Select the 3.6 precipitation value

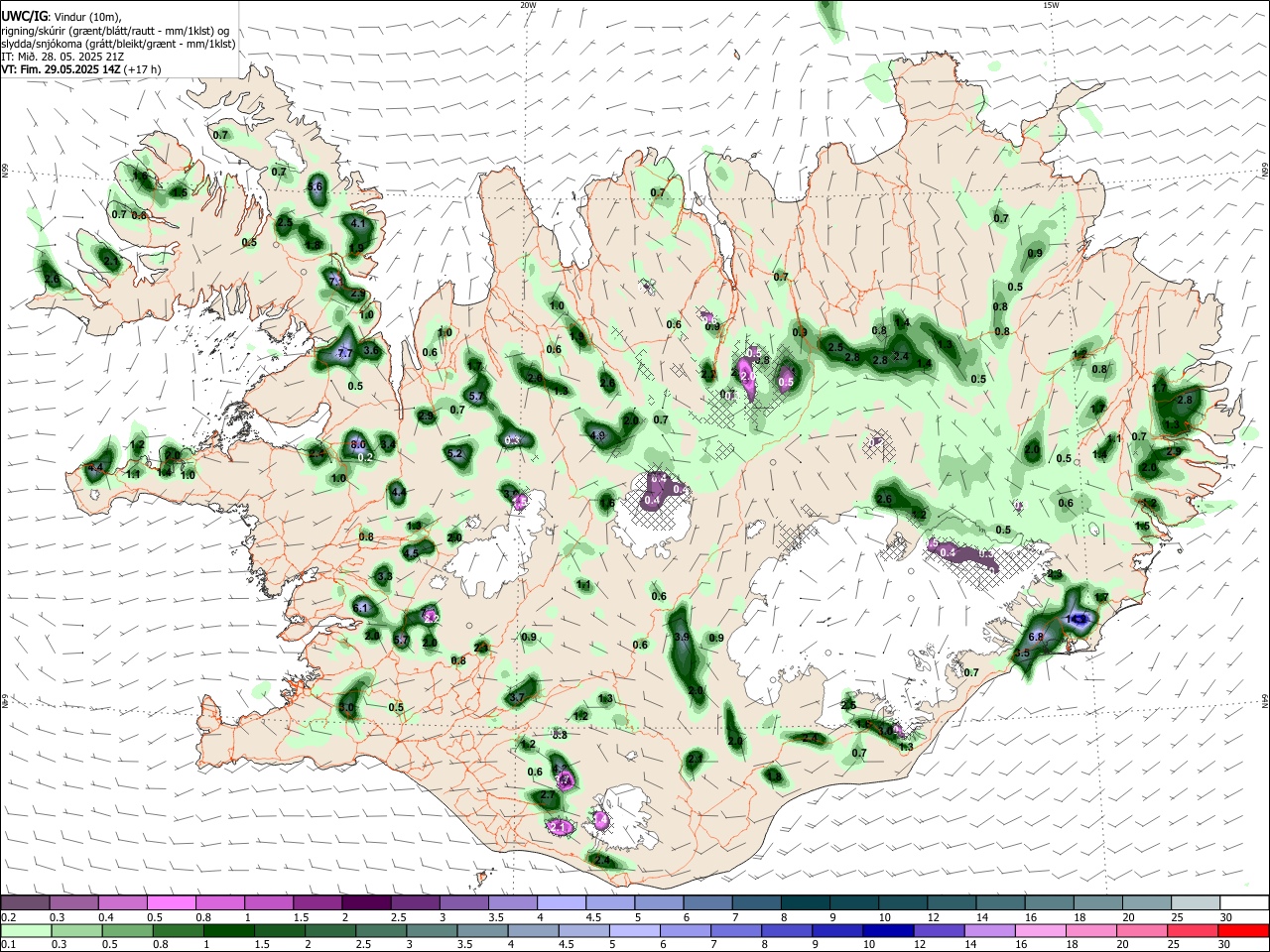pyautogui.click(x=372, y=350)
